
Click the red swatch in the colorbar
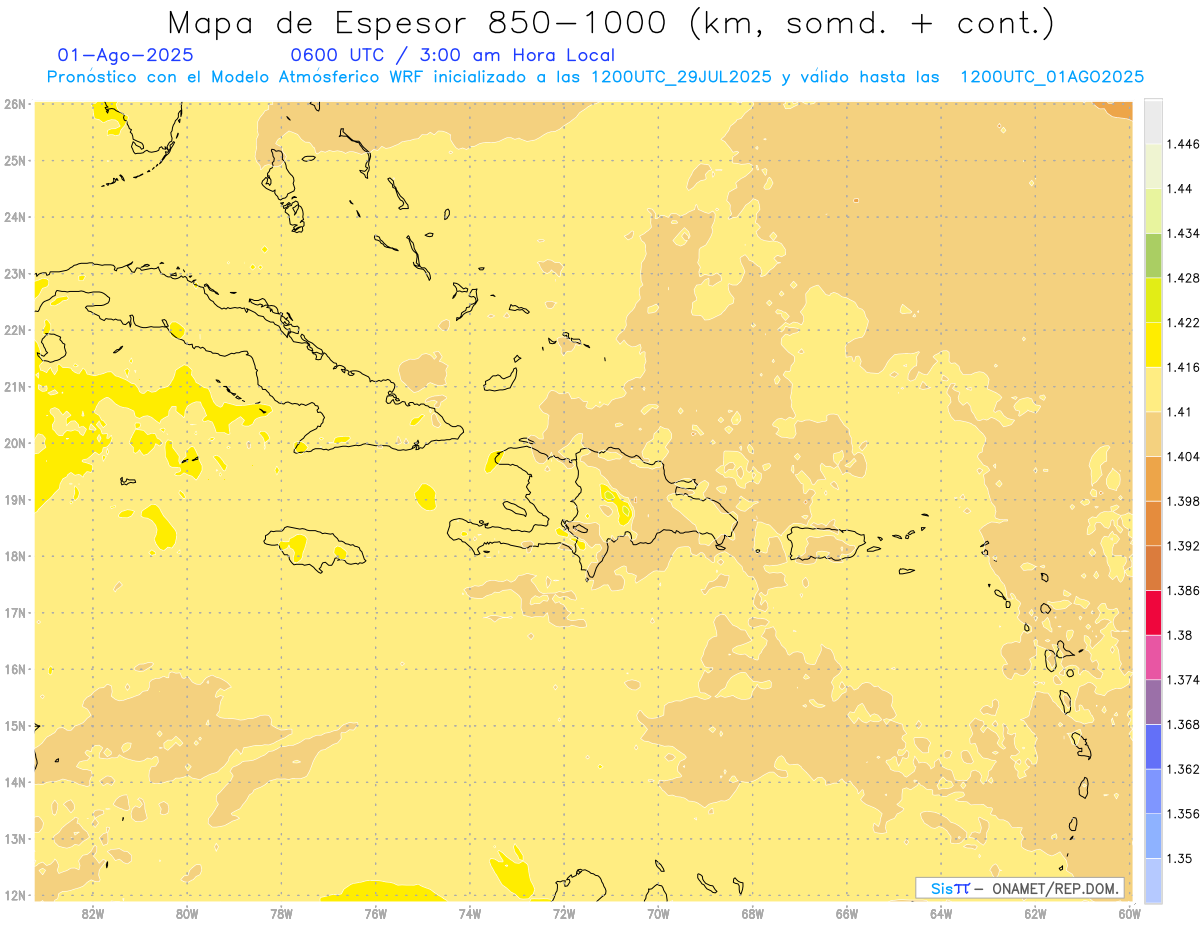pyautogui.click(x=1153, y=612)
